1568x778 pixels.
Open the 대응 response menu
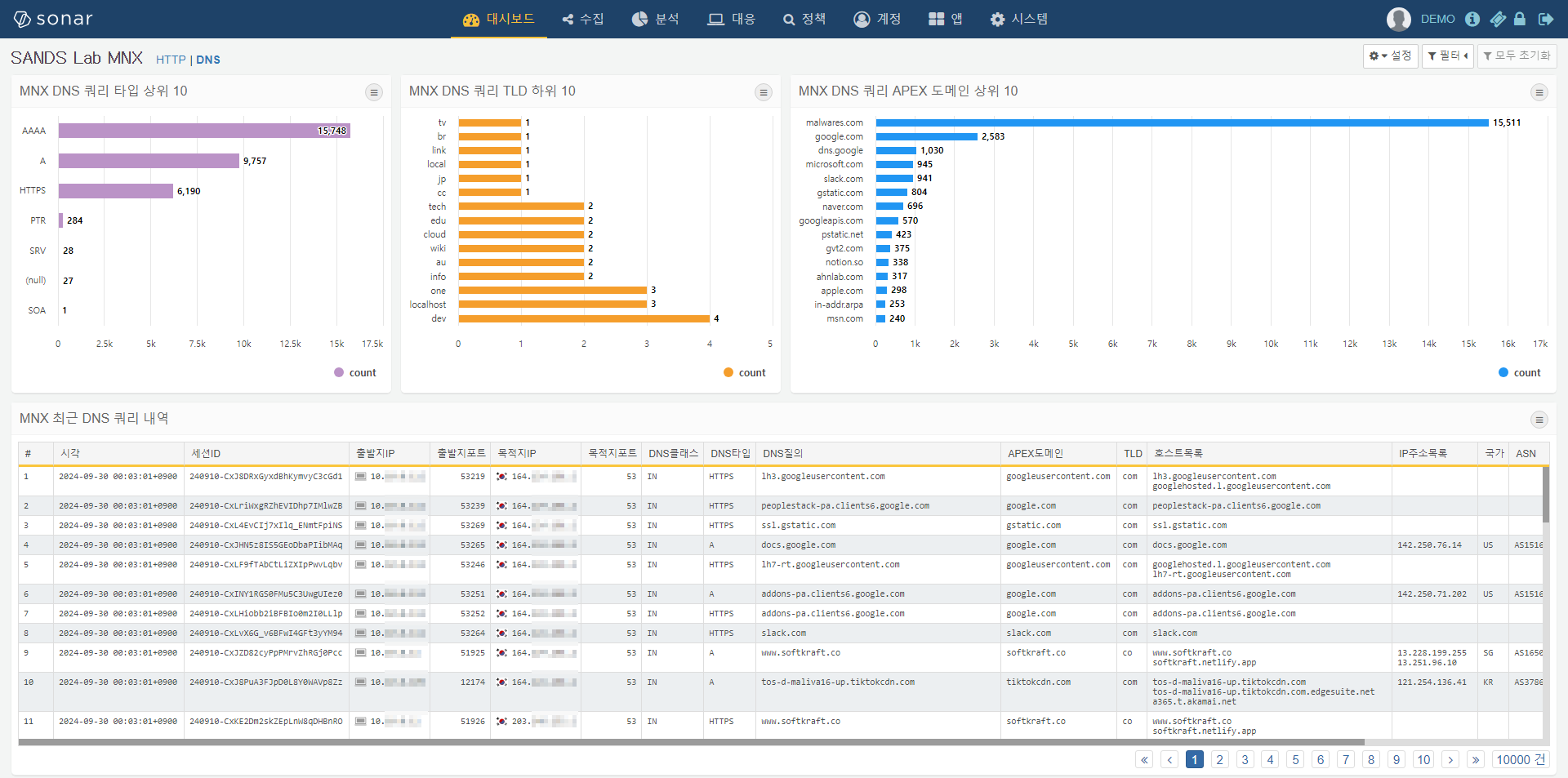(x=731, y=19)
